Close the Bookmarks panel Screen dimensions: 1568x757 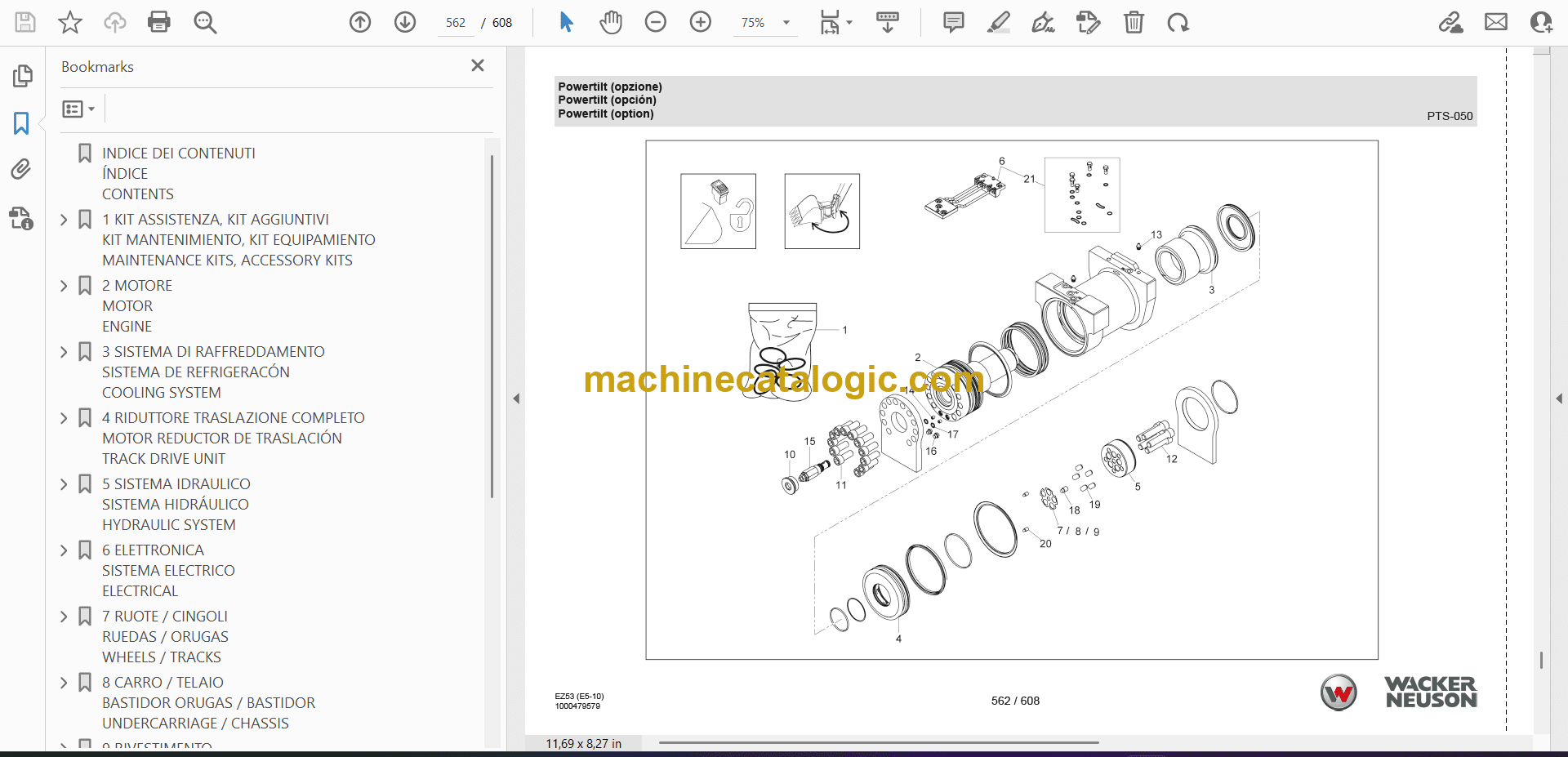(478, 65)
